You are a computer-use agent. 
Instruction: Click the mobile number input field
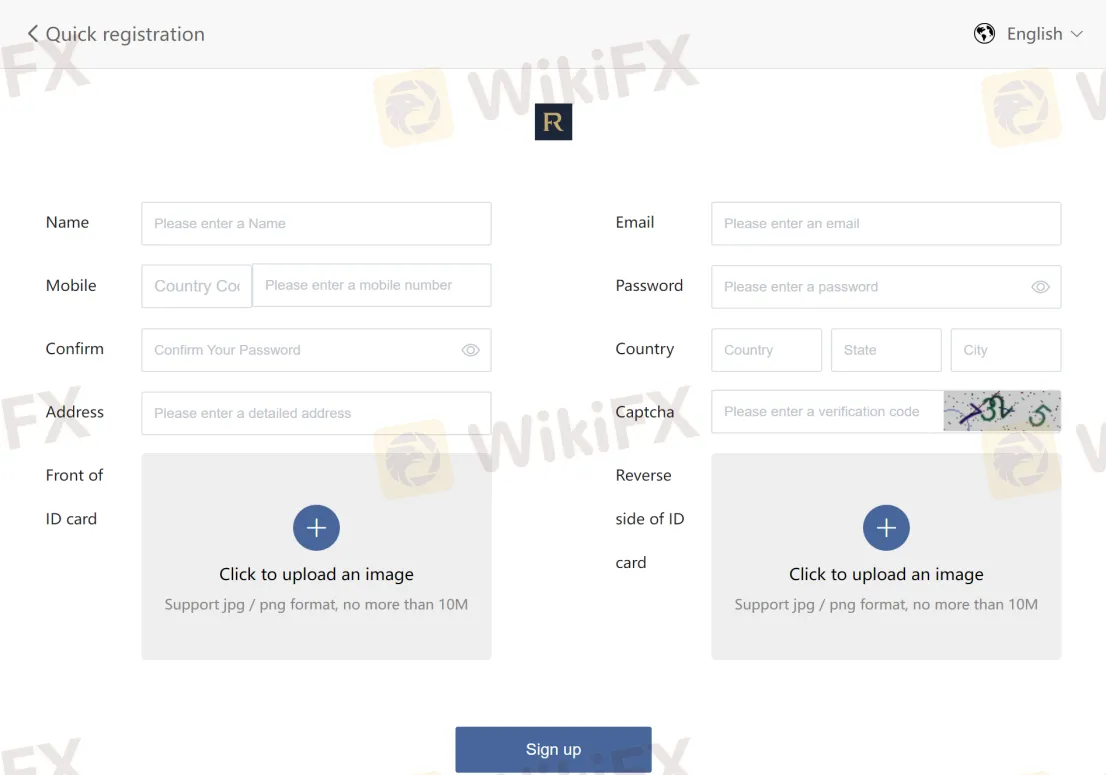click(x=372, y=285)
